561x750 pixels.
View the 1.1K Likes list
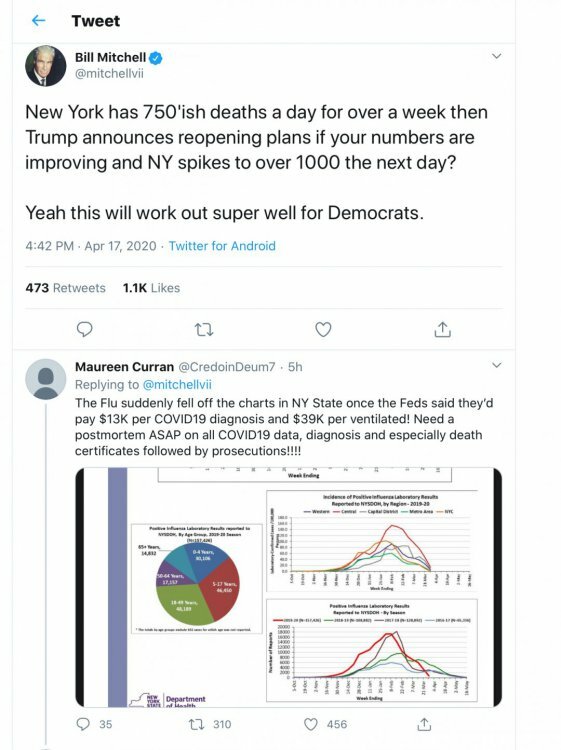[x=151, y=288]
